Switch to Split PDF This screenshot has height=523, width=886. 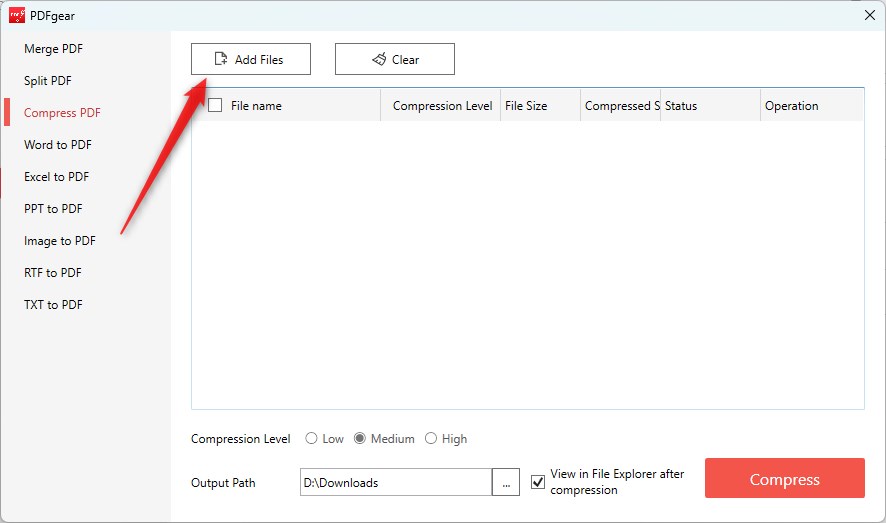click(x=47, y=81)
